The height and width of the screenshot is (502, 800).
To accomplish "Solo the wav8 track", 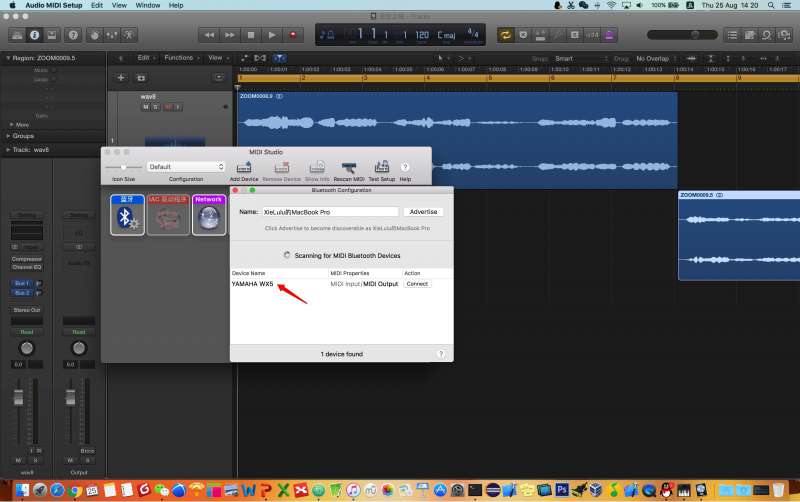I will pyautogui.click(x=156, y=106).
